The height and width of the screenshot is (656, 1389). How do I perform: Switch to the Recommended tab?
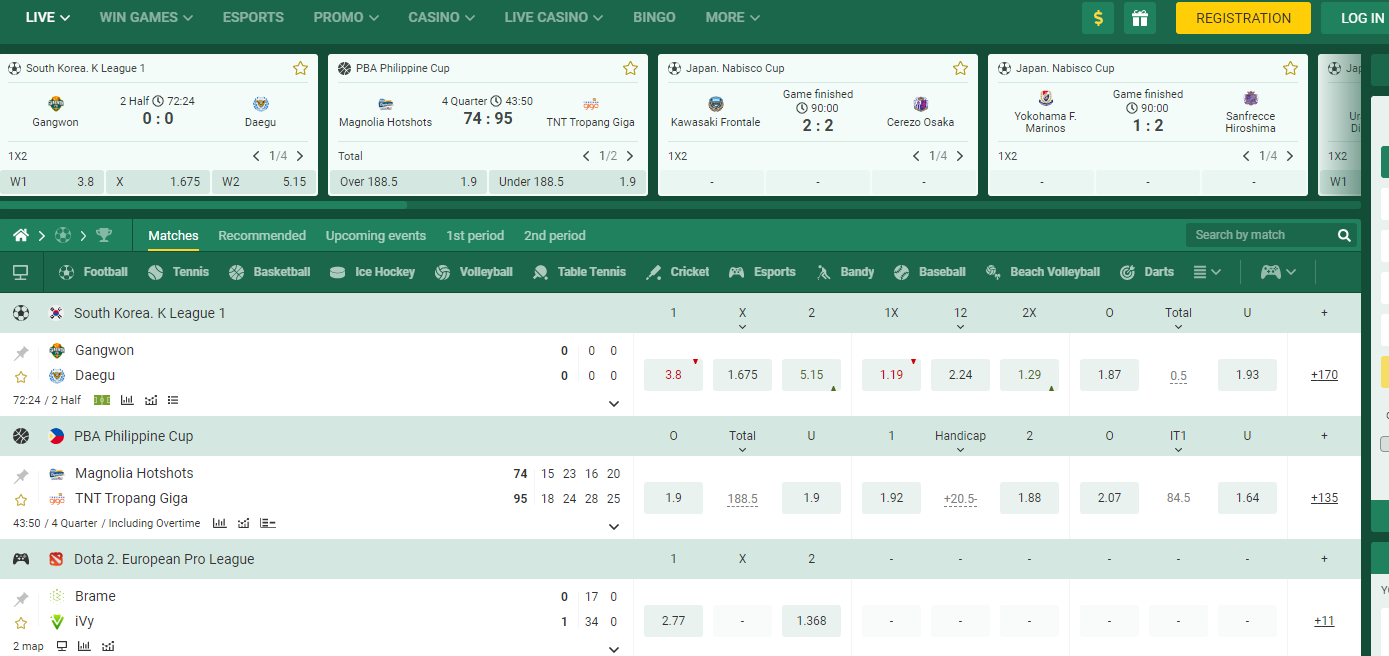point(262,236)
